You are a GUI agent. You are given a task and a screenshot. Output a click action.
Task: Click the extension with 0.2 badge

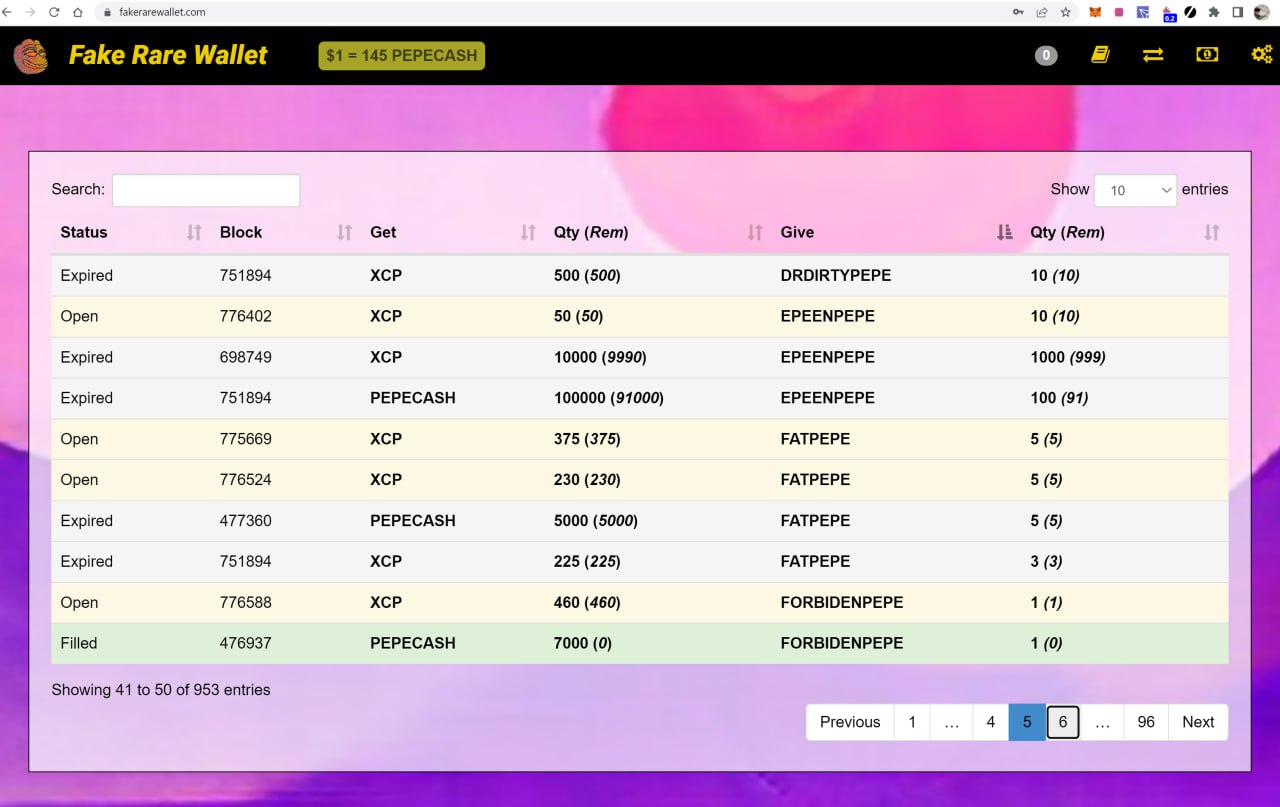tap(1168, 14)
